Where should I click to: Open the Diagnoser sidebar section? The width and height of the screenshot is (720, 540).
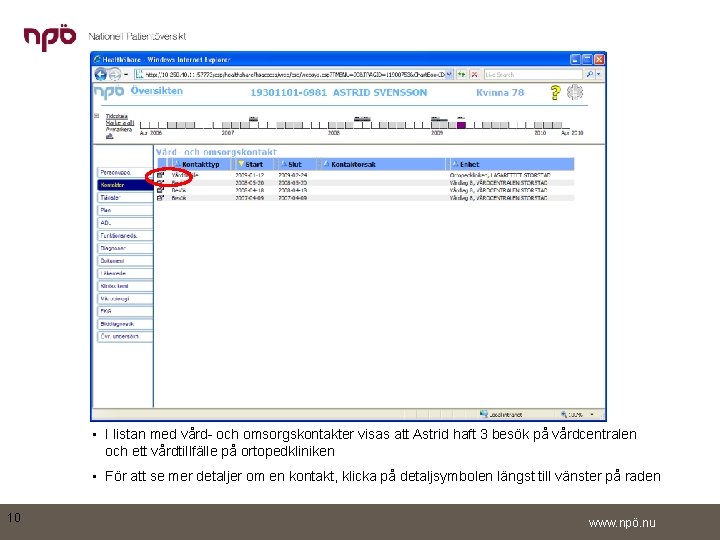pos(124,248)
